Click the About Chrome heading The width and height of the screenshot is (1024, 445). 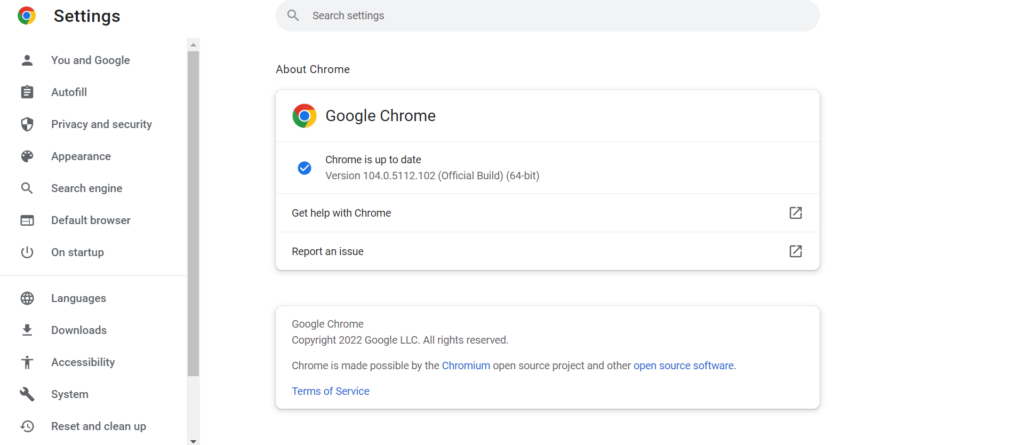[x=313, y=69]
